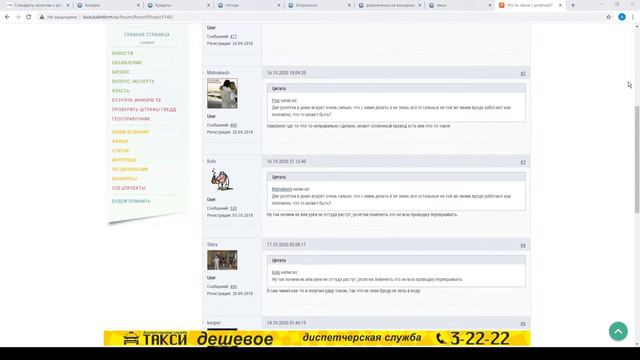Click the browser back arrow

tap(7, 17)
